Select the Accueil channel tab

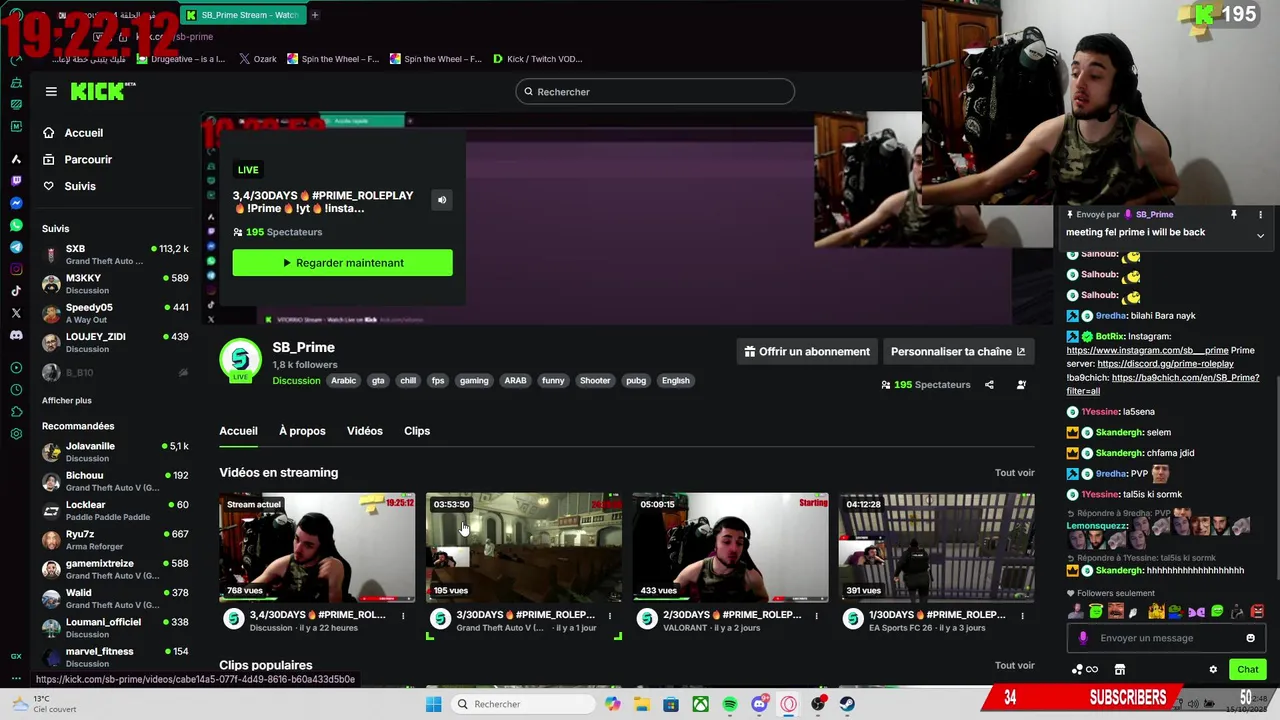click(x=238, y=431)
